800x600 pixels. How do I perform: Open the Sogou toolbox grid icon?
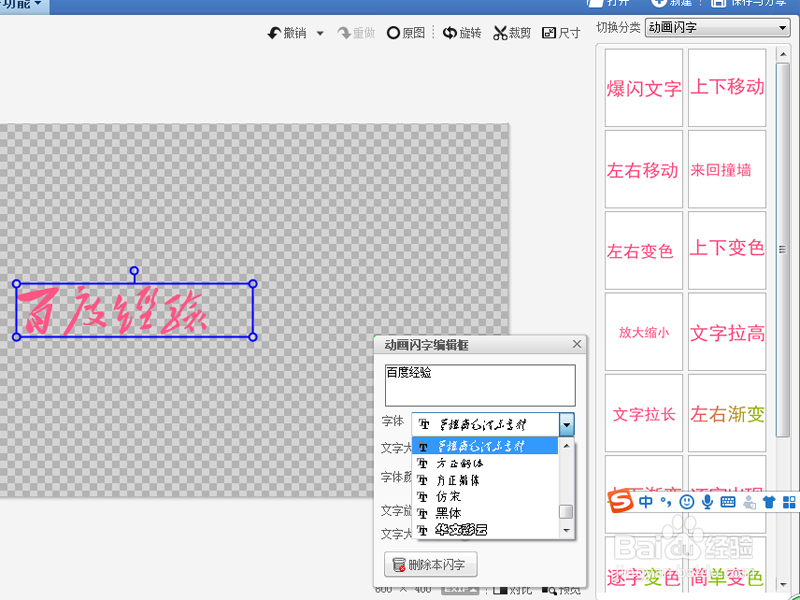[x=789, y=502]
